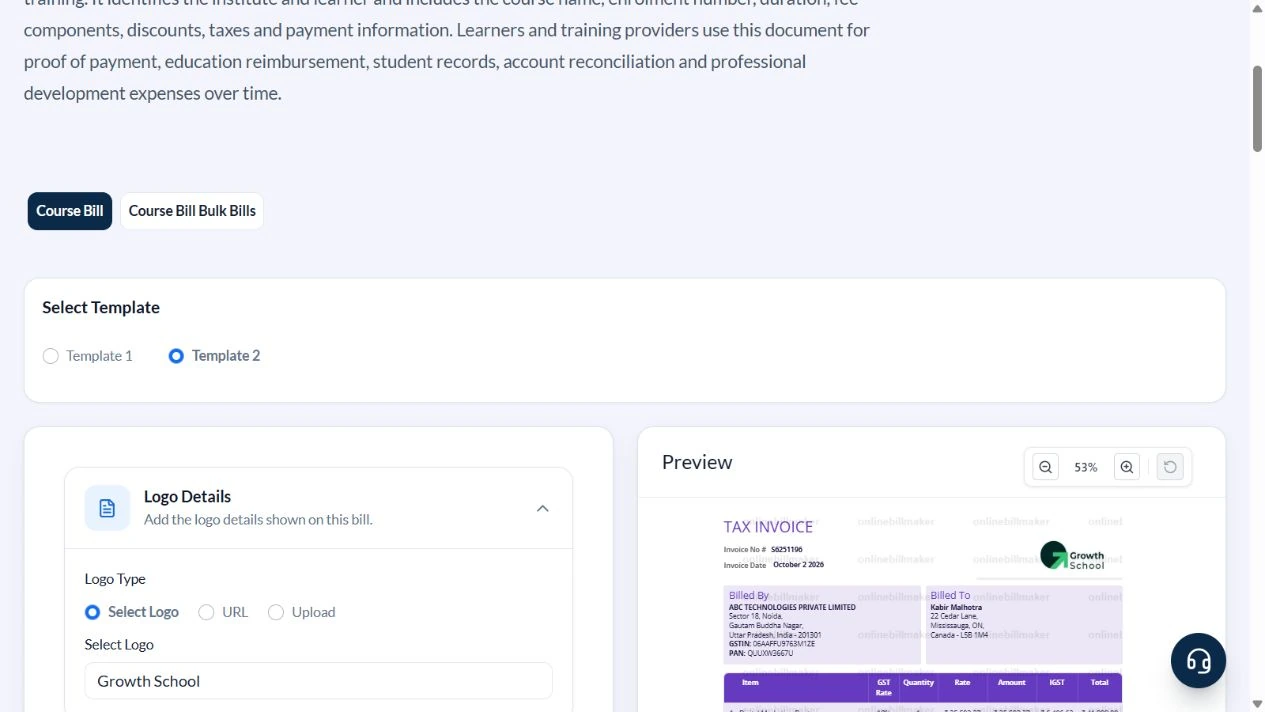
Task: Click the Growth School logo in preview
Action: [x=1072, y=557]
